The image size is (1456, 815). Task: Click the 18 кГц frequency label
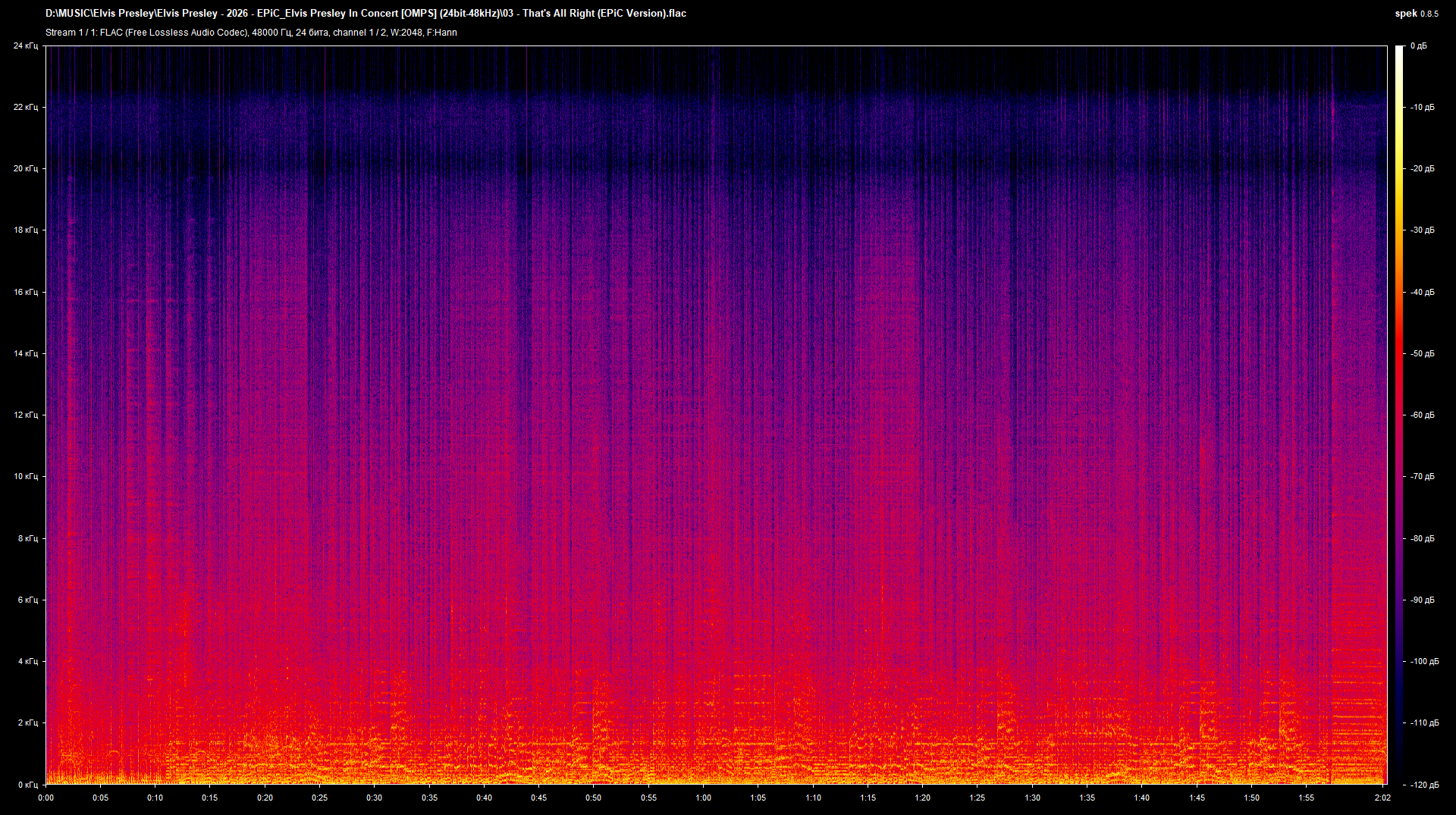point(25,230)
